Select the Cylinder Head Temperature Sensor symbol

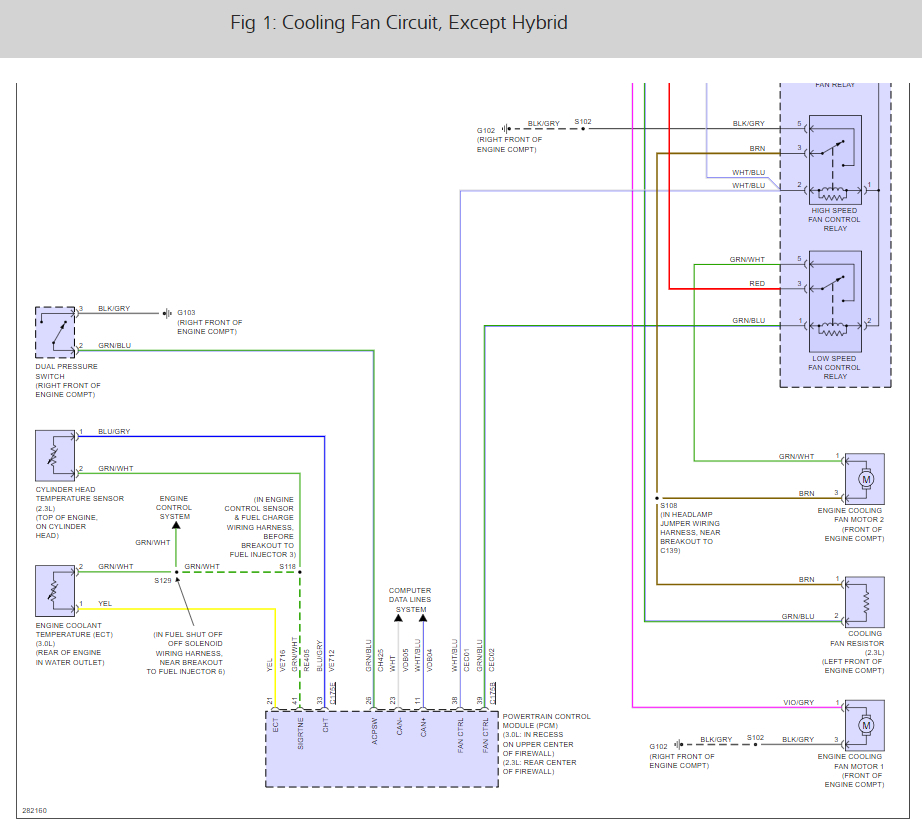pos(55,455)
